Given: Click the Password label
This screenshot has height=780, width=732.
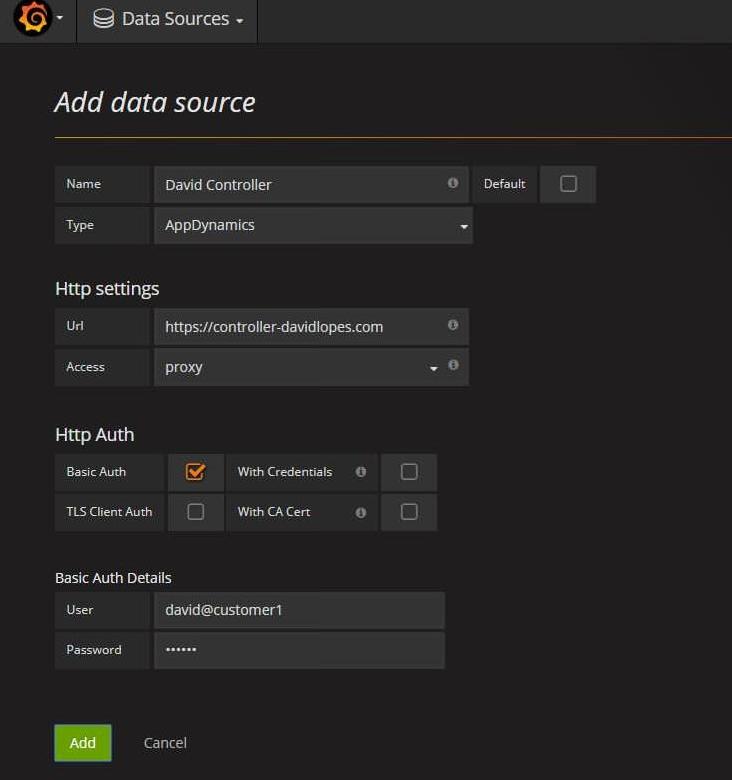Looking at the screenshot, I should (x=93, y=650).
